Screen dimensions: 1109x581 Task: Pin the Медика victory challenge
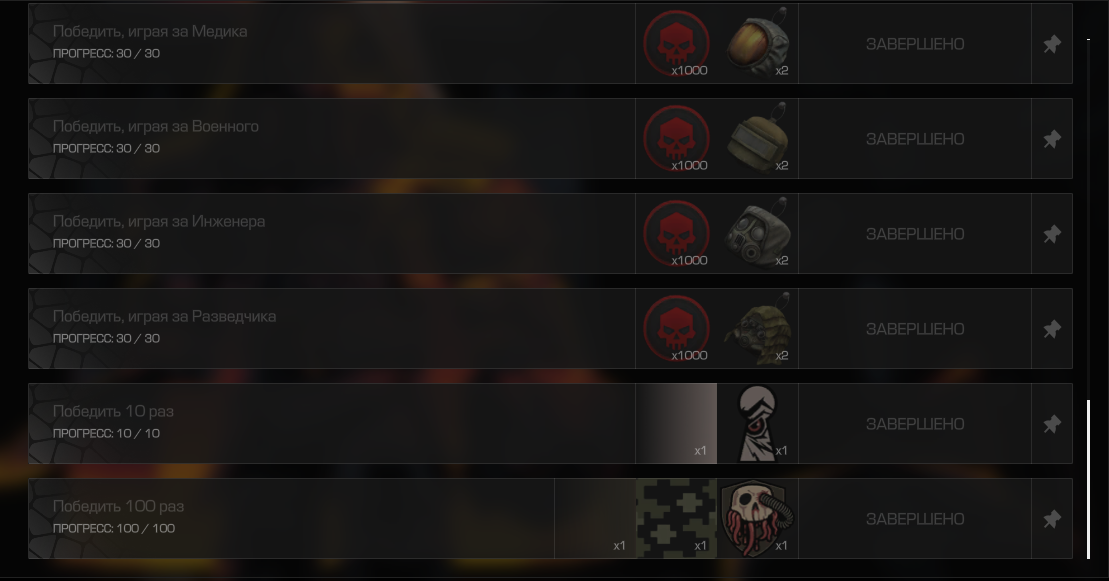(x=1052, y=44)
